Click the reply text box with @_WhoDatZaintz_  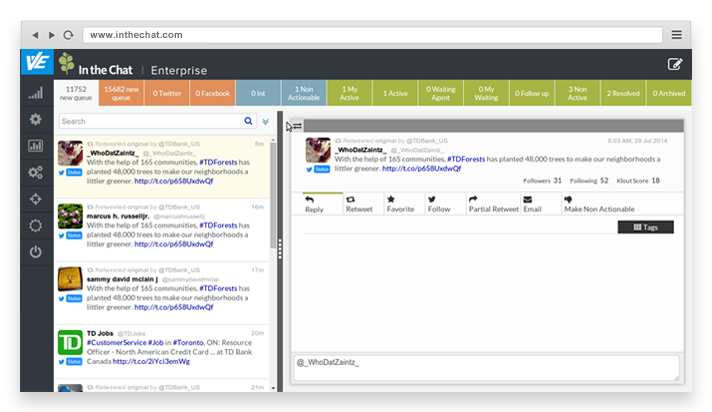pos(486,365)
